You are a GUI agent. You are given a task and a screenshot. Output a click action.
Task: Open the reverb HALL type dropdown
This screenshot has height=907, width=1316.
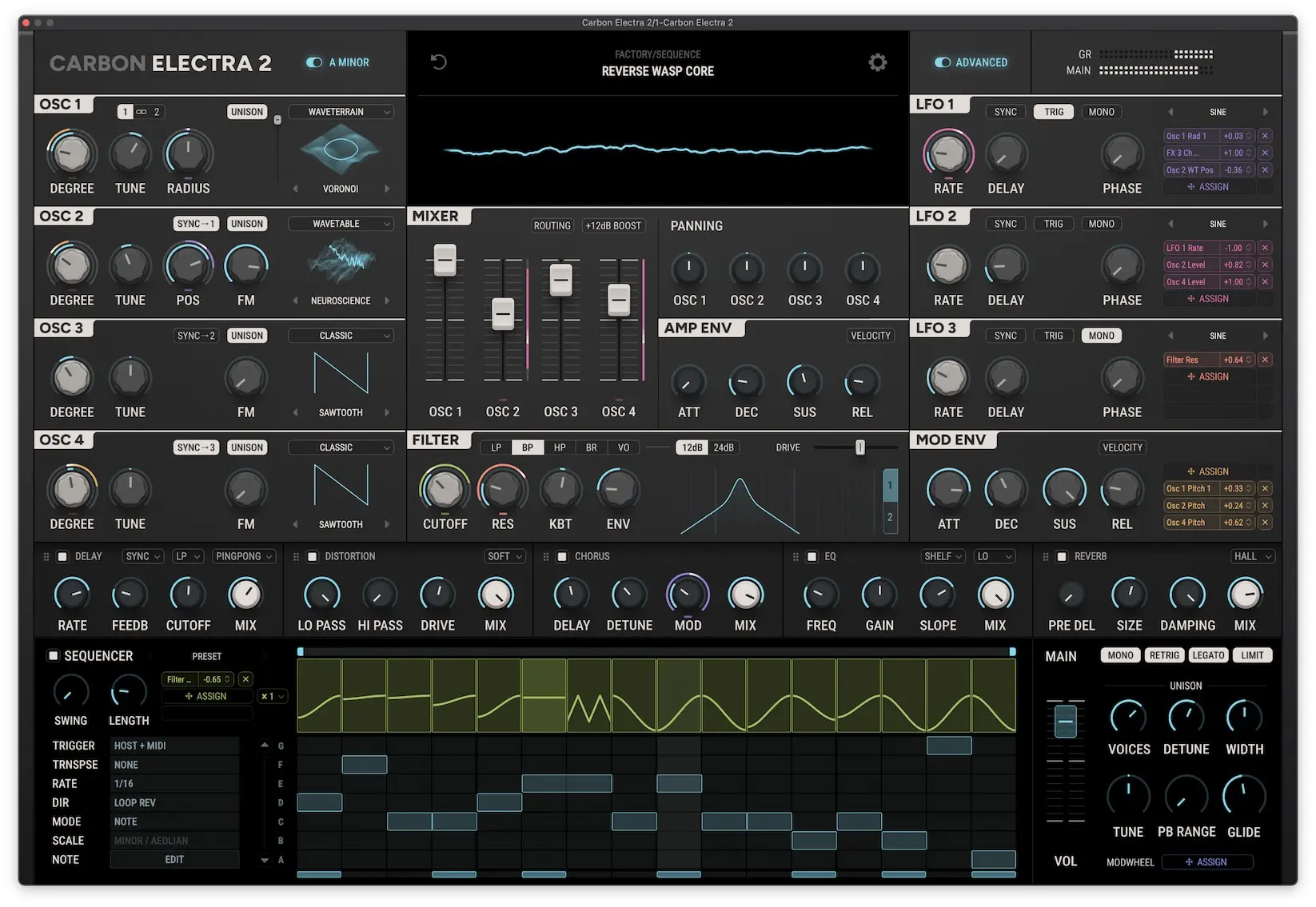pyautogui.click(x=1251, y=556)
